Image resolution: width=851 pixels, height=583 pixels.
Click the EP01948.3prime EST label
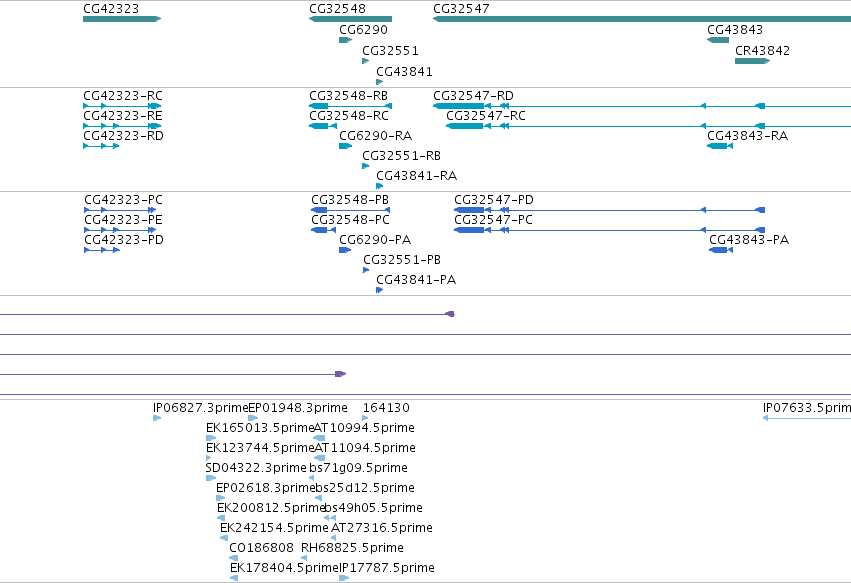coord(297,408)
